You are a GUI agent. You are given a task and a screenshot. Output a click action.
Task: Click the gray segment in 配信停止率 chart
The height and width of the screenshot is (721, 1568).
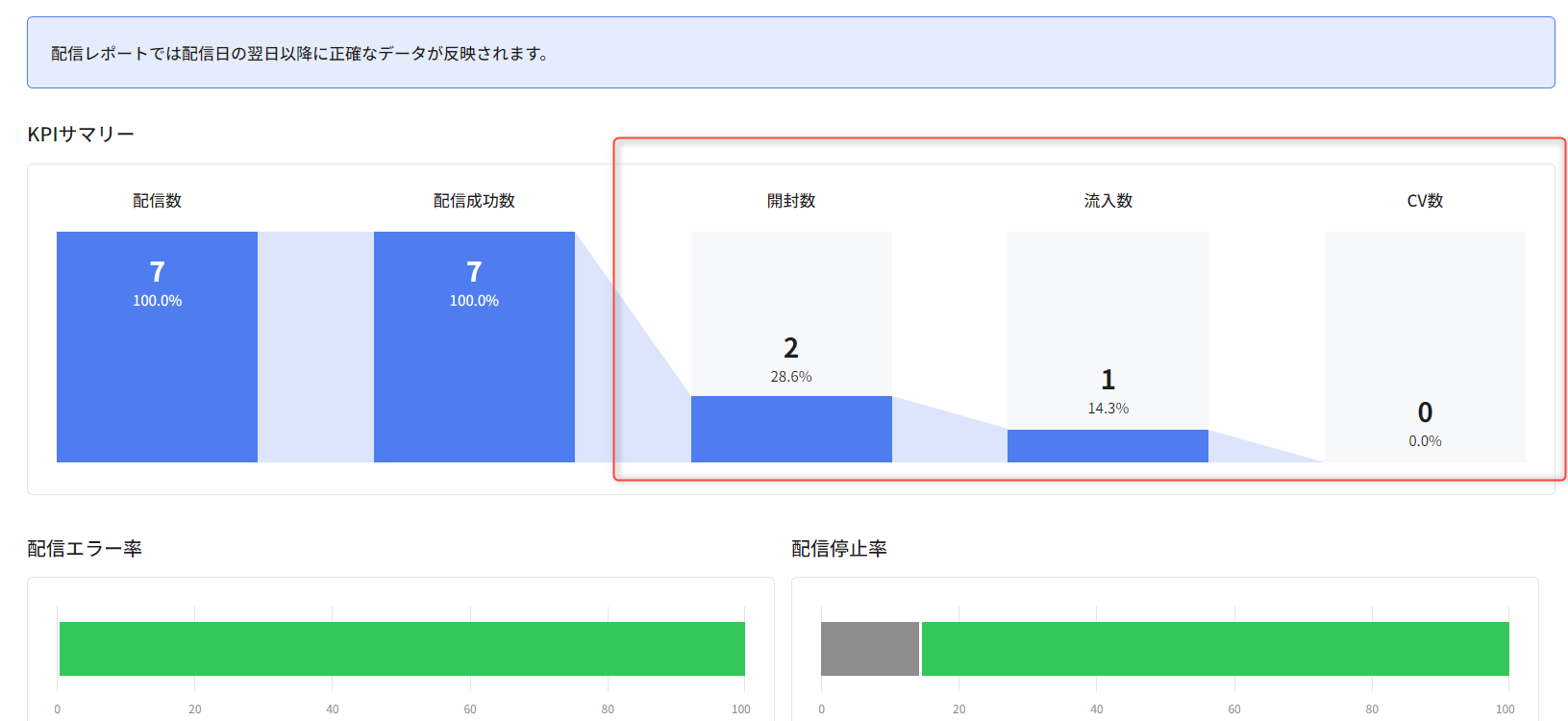[x=870, y=649]
